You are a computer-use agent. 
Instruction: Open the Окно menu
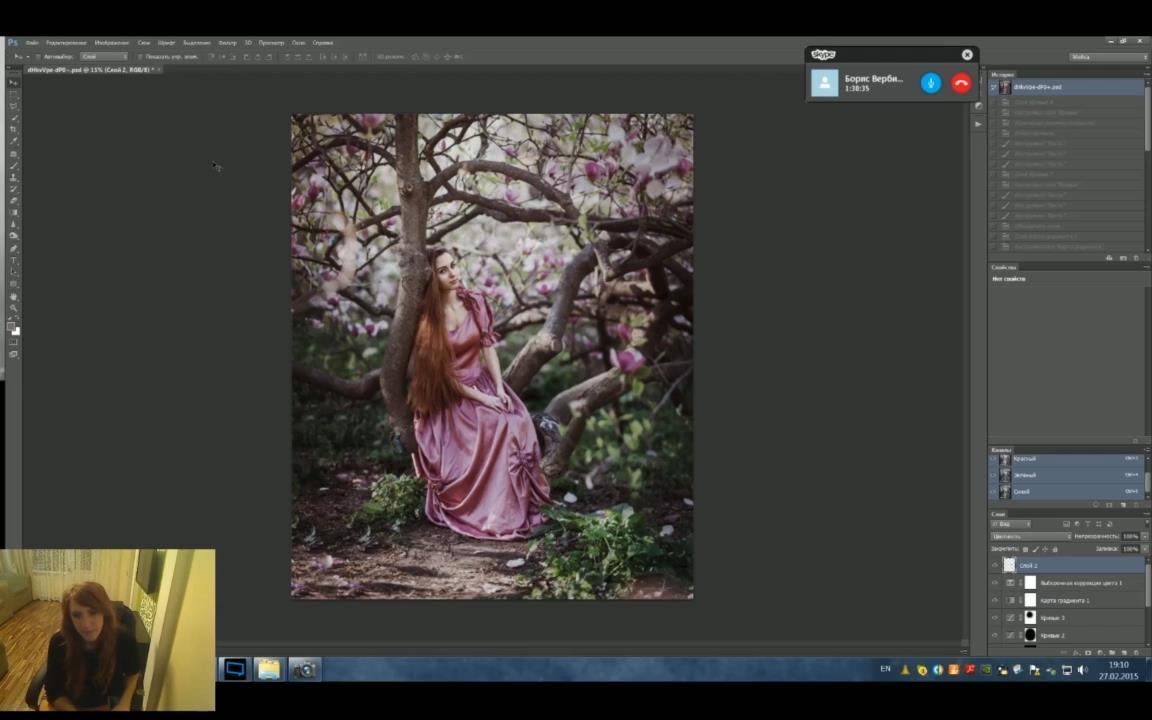click(x=299, y=43)
